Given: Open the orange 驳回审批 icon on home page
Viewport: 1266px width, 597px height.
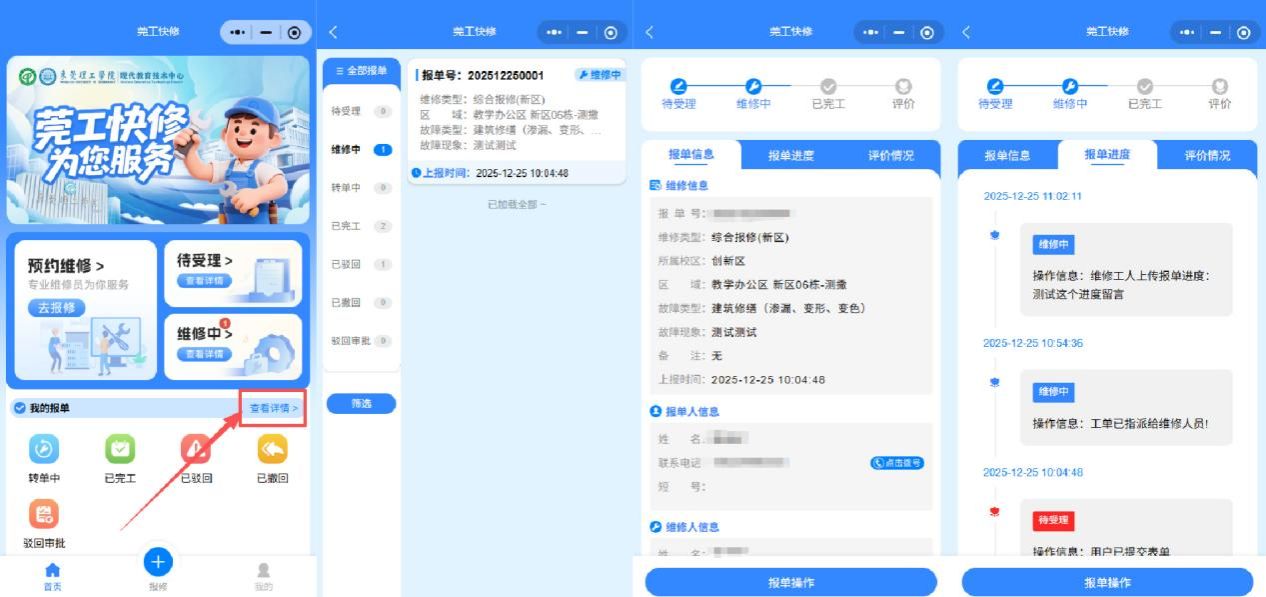Looking at the screenshot, I should click(44, 515).
